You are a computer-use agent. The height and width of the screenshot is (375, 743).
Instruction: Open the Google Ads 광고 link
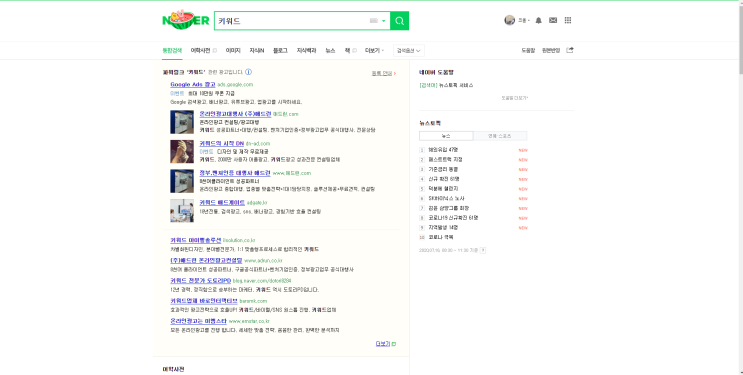(x=193, y=84)
